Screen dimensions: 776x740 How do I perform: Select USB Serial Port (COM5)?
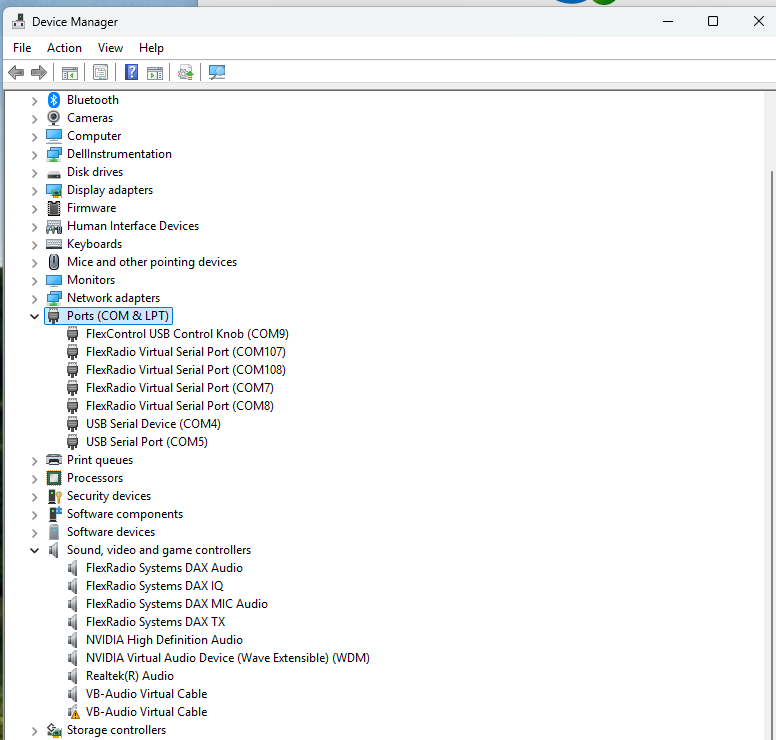tap(147, 442)
